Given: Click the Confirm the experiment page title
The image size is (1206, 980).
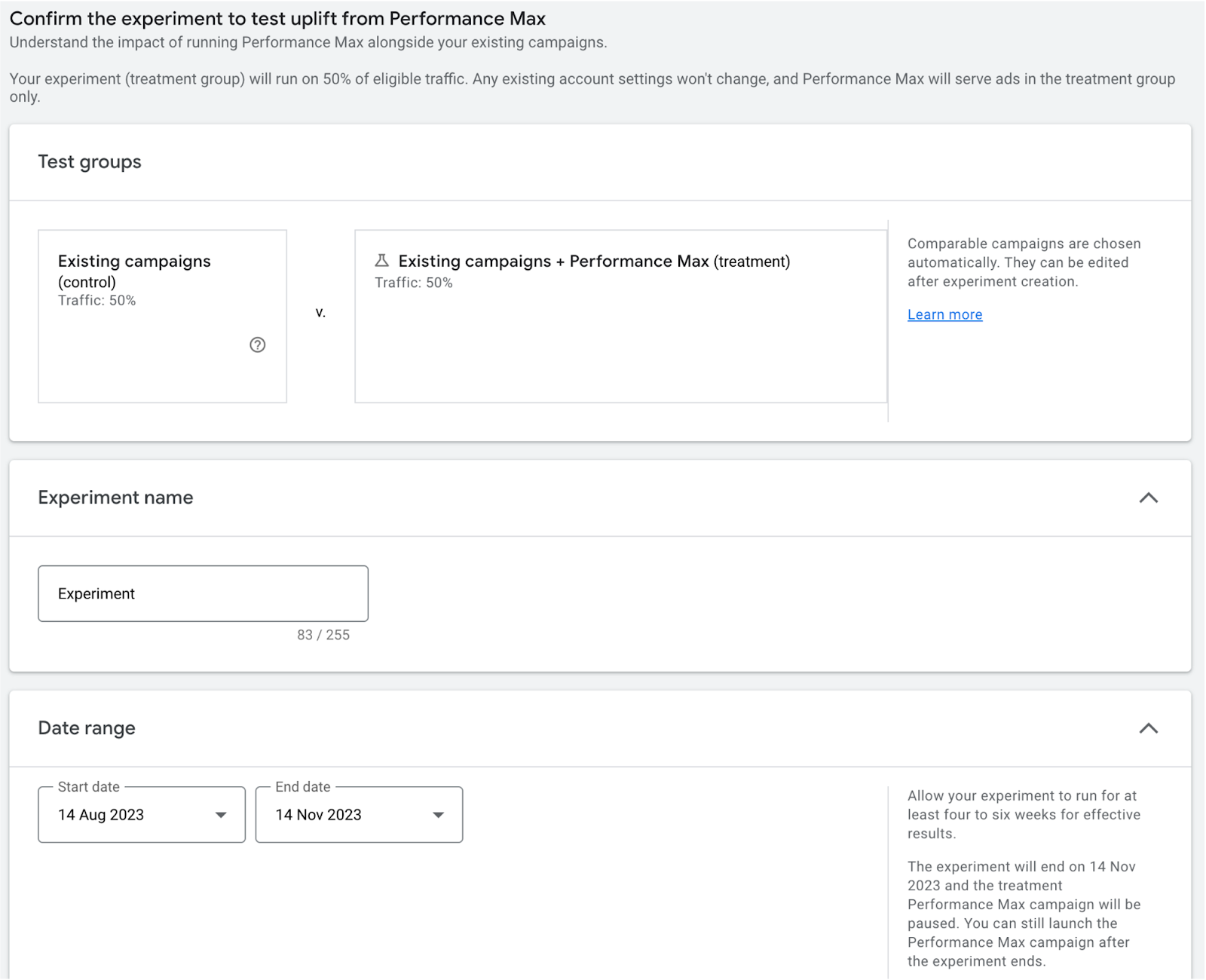Looking at the screenshot, I should pos(277,19).
